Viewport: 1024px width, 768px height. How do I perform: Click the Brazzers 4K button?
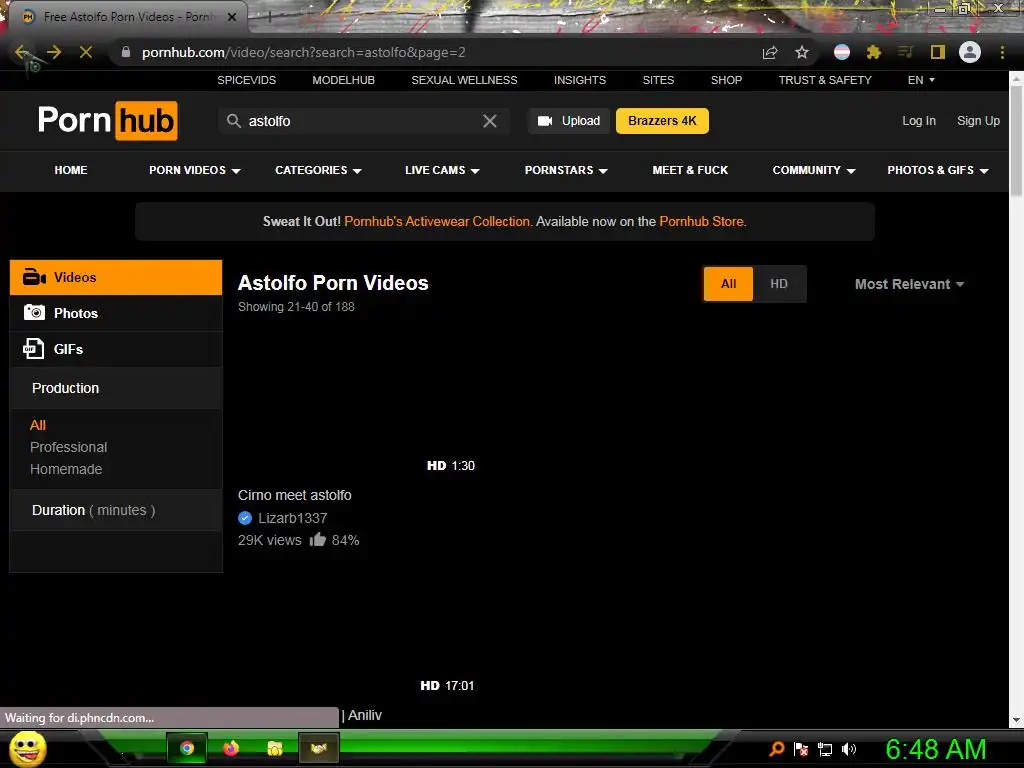click(662, 121)
